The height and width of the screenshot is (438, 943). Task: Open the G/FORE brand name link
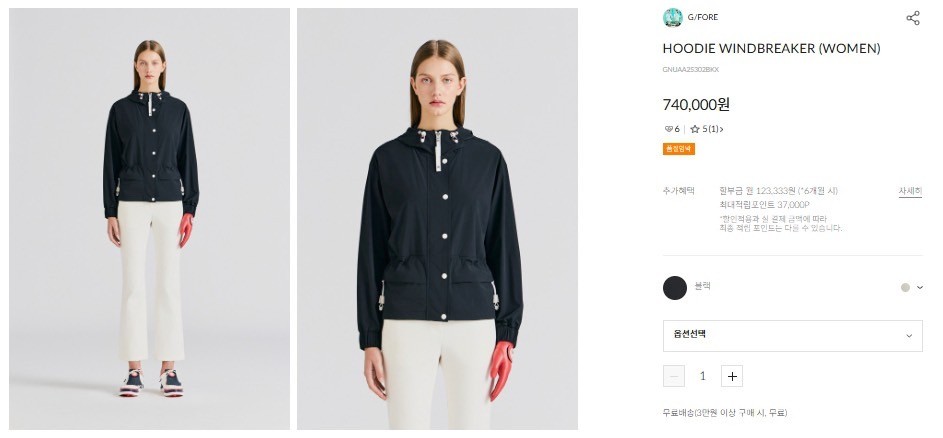pos(702,17)
